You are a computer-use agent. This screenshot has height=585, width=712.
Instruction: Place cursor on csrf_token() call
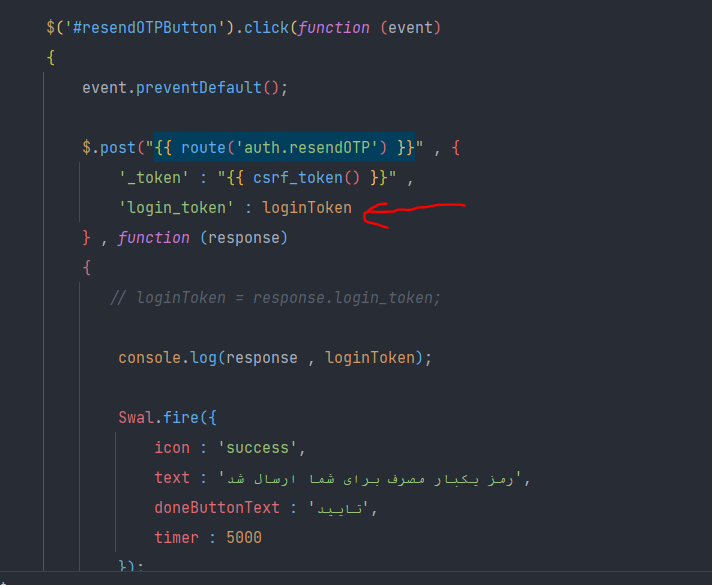pos(306,178)
